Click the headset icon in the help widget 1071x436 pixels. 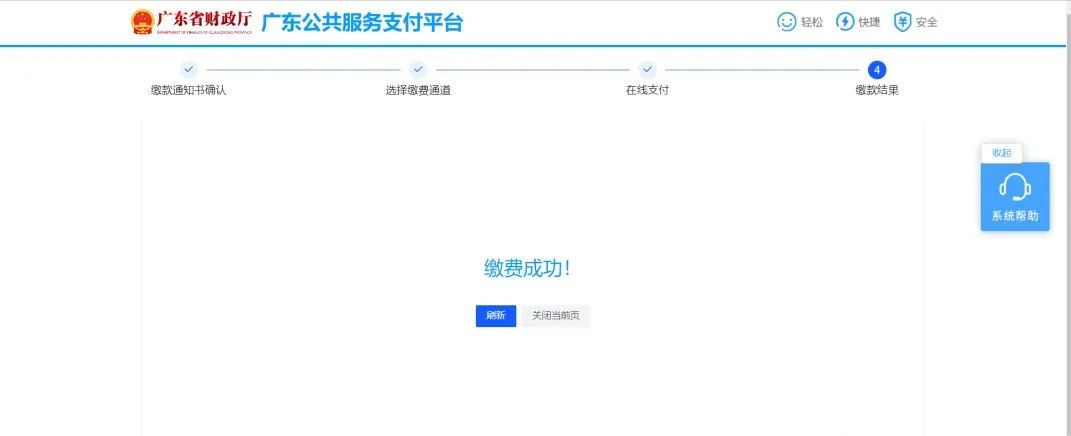point(1015,186)
